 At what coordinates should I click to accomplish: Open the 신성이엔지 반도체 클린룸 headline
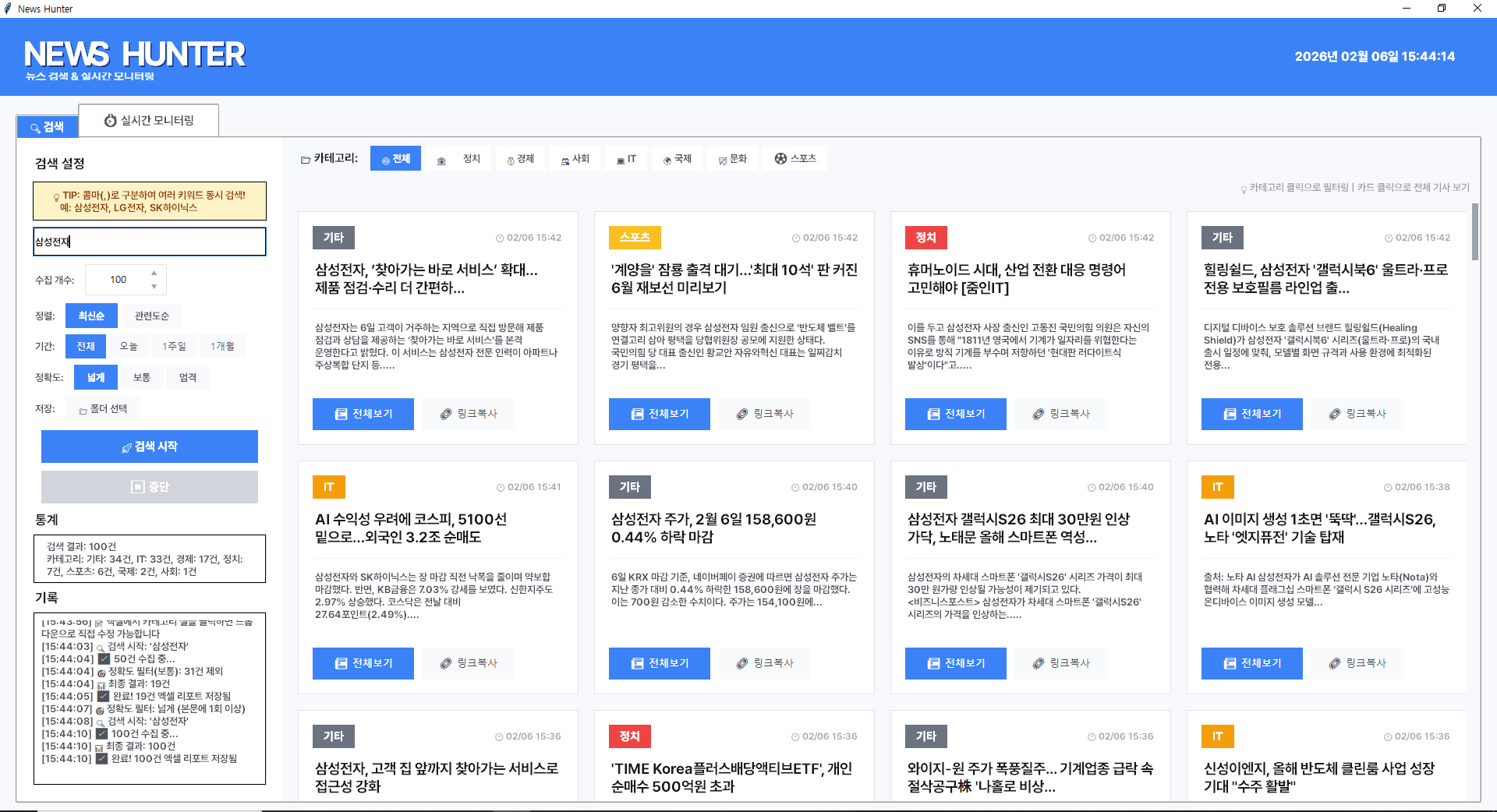point(1319,777)
